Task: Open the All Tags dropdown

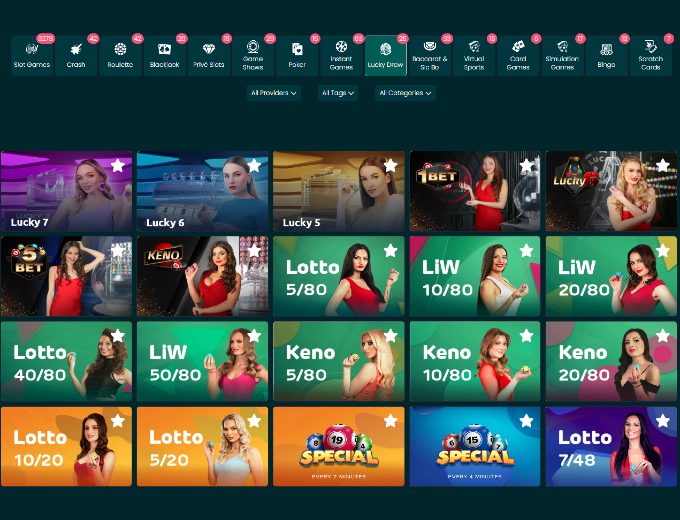Action: [x=338, y=93]
